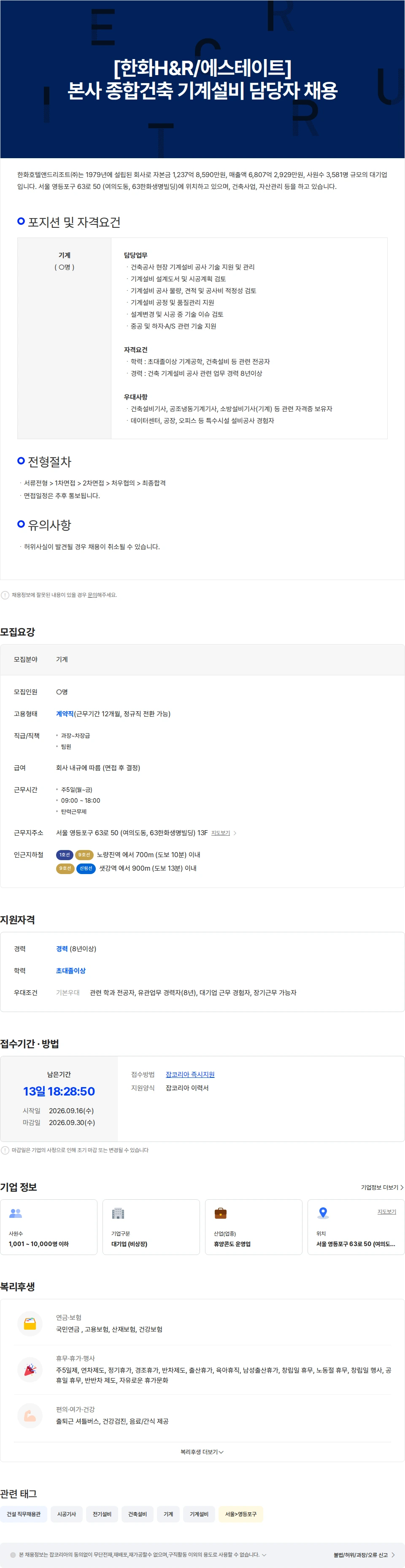
Task: Click the 9호선 badge next to 샛강역
Action: point(65,868)
